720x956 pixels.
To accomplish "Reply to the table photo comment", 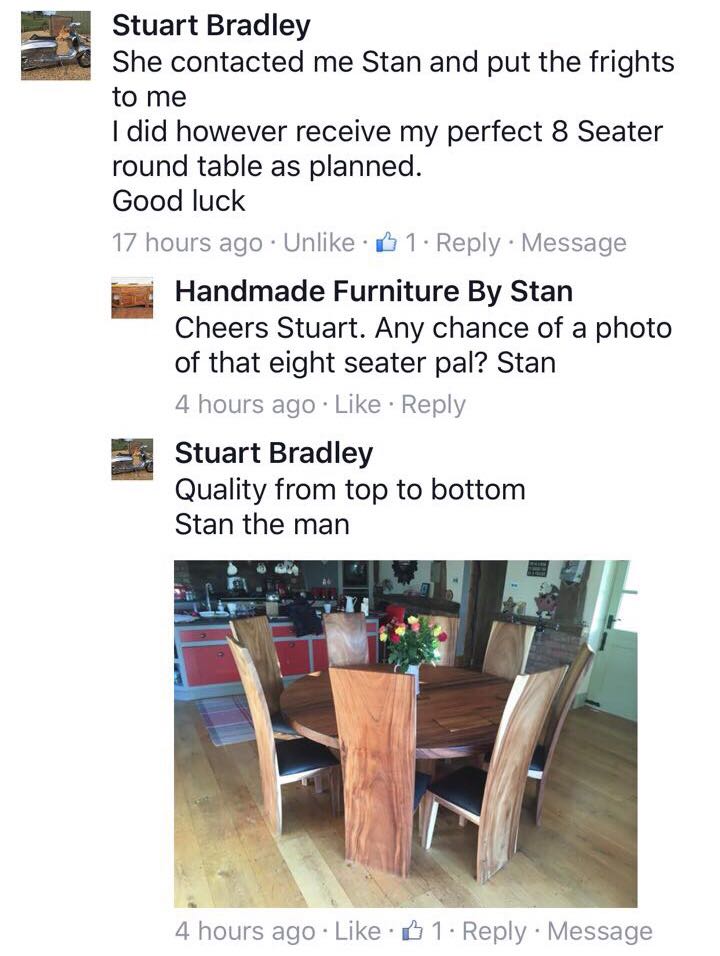I will click(494, 931).
